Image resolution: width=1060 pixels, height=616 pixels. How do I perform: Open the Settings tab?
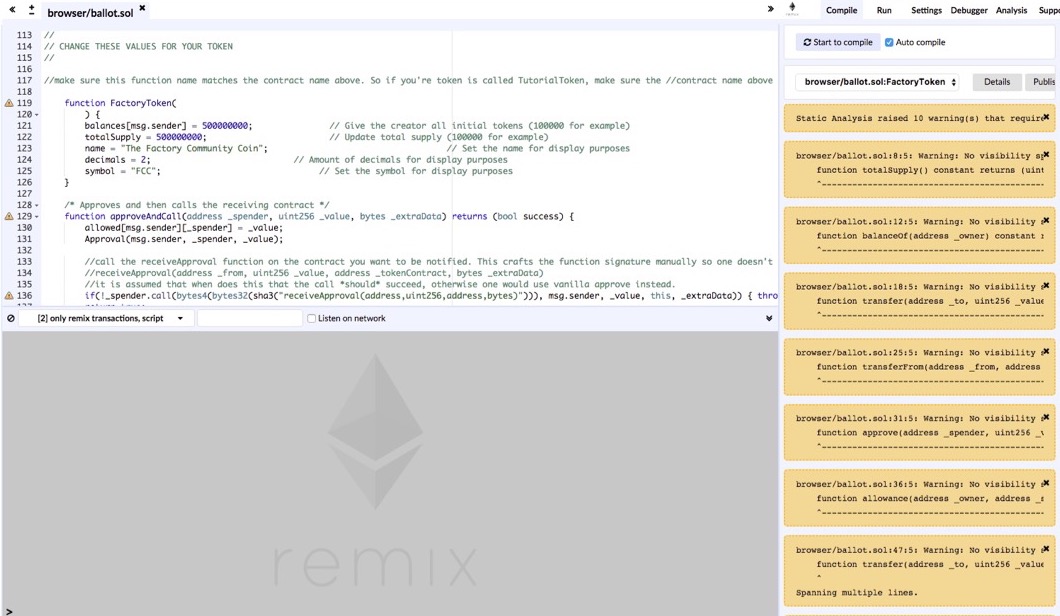(x=925, y=10)
